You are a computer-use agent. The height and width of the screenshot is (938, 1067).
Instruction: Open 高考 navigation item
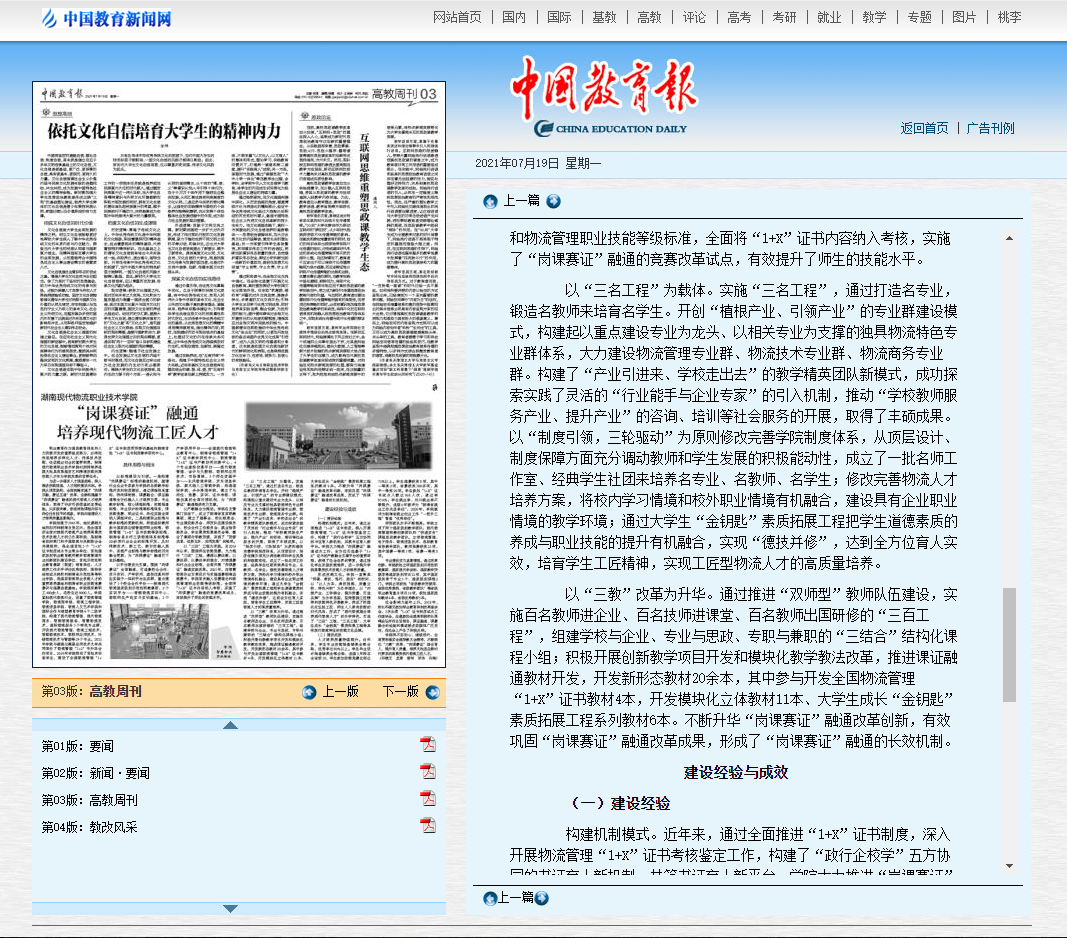point(739,17)
